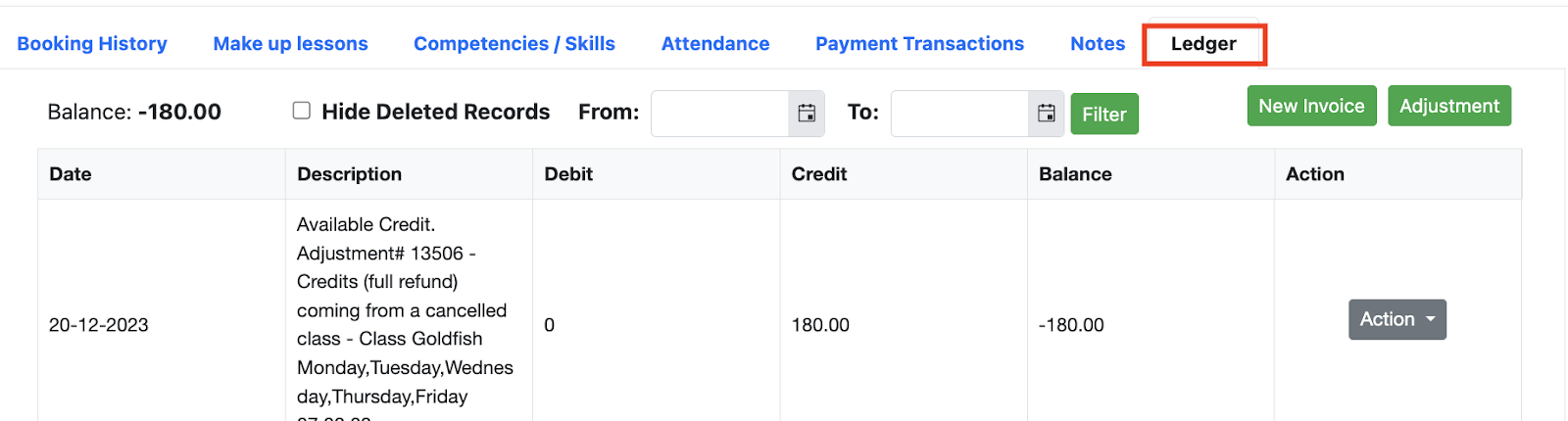Click the Debit column header

[x=568, y=174]
